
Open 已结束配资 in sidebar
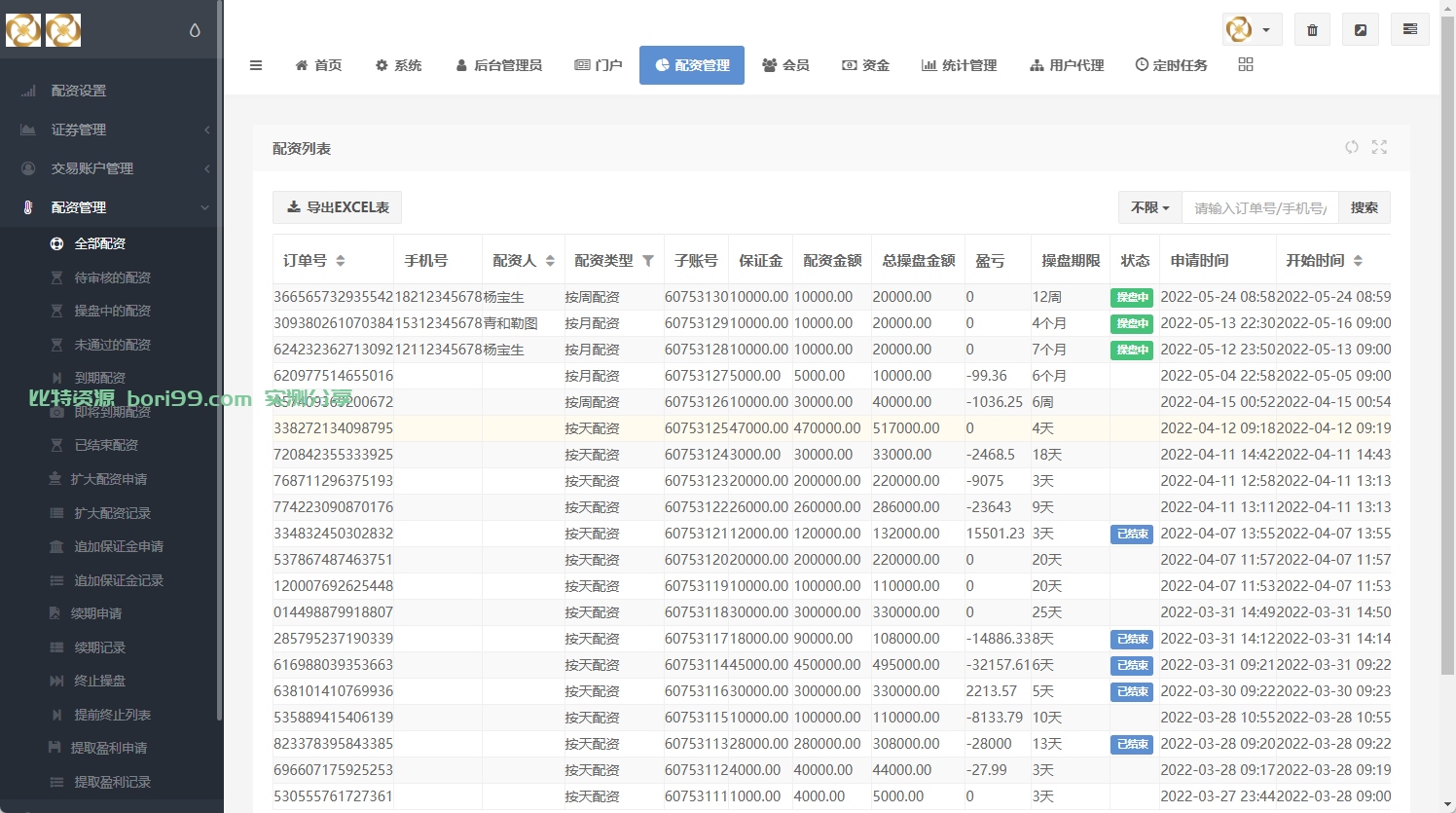tap(106, 445)
